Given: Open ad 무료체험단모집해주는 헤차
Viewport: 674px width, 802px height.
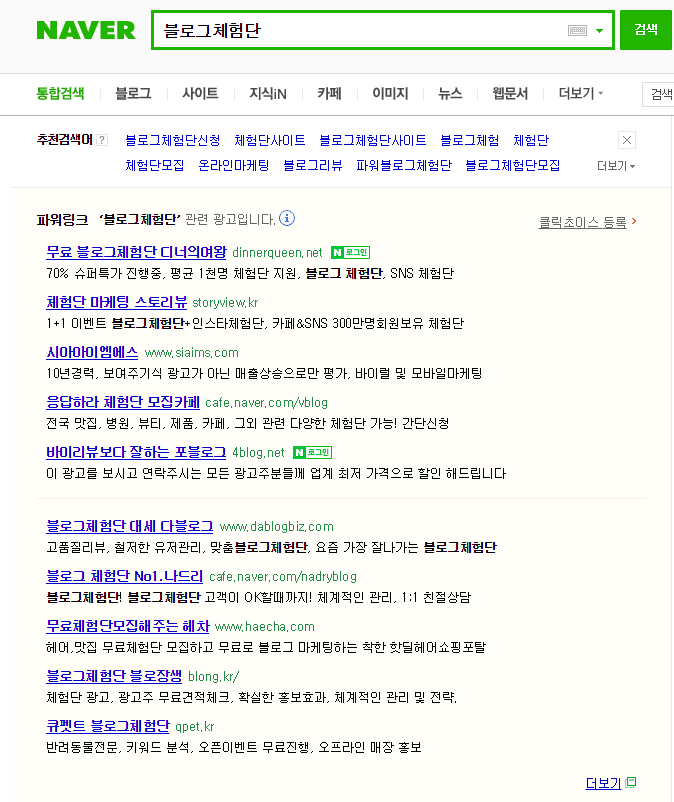Looking at the screenshot, I should [x=128, y=626].
